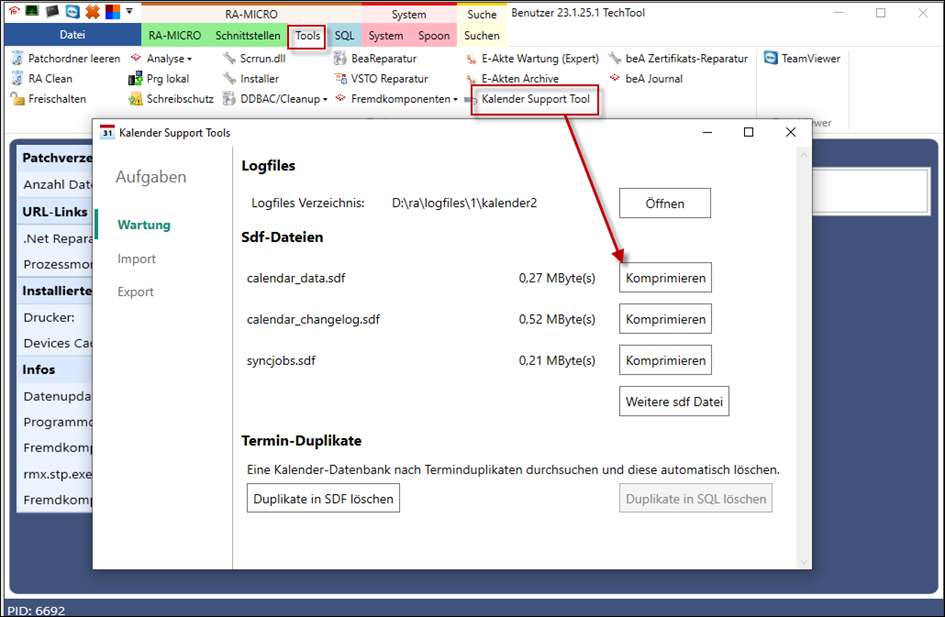Viewport: 945px width, 617px height.
Task: Click the Kalender Support Tool ribbon icon
Action: [471, 100]
